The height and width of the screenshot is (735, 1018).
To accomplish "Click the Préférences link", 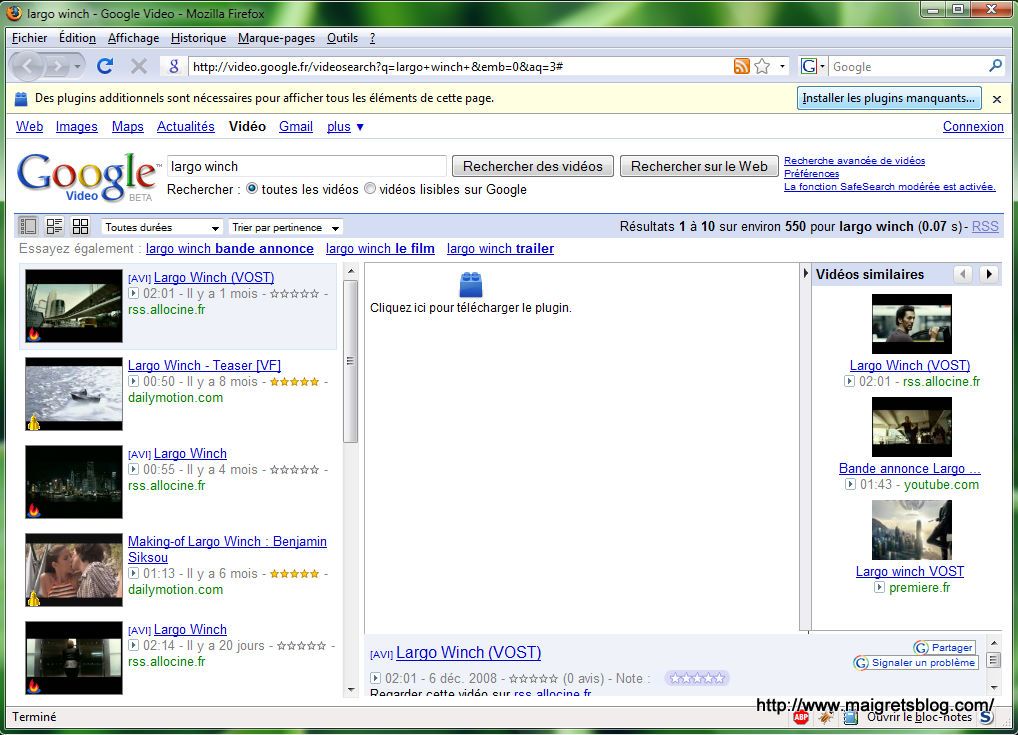I will pyautogui.click(x=812, y=173).
